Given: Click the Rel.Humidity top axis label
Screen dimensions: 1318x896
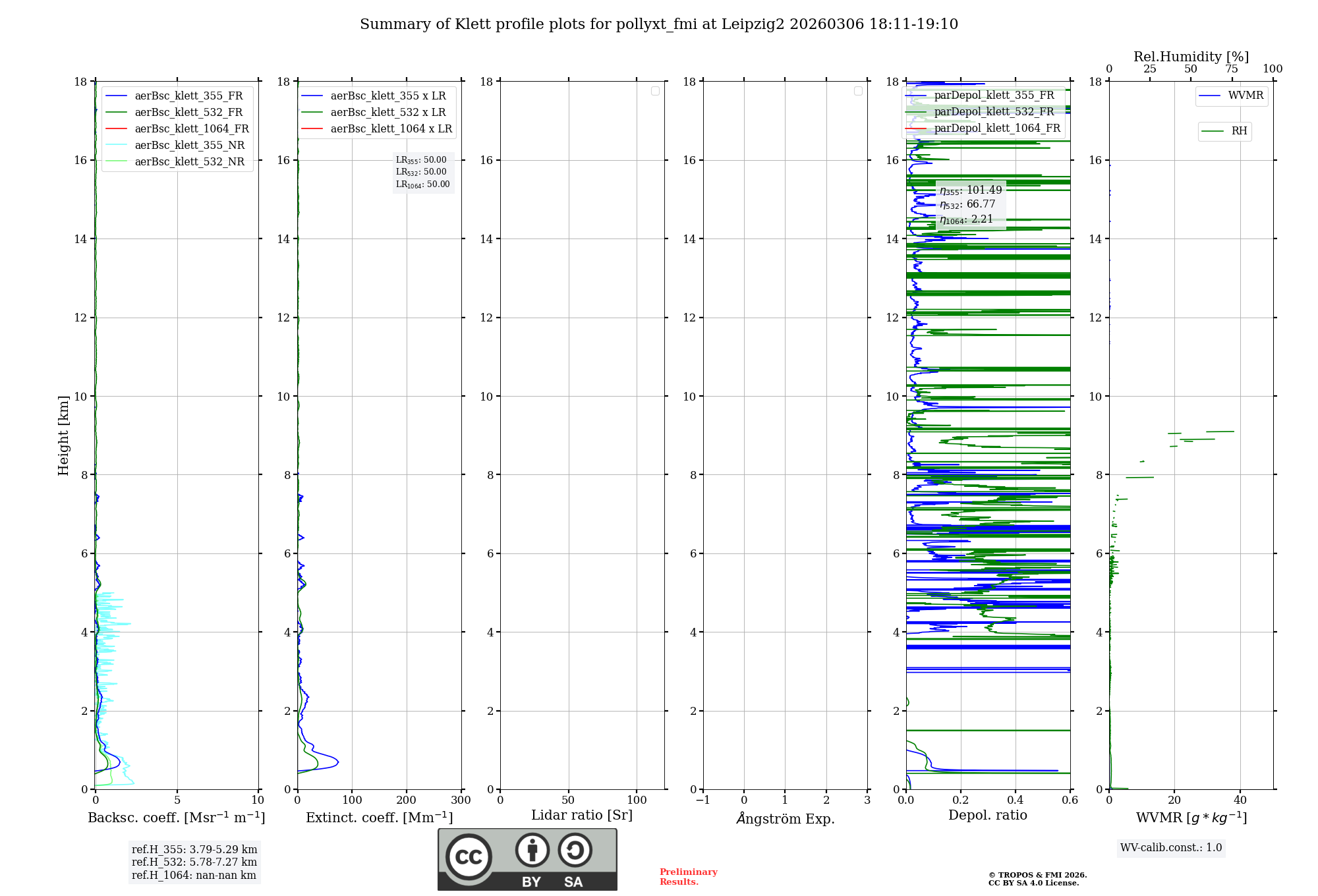Looking at the screenshot, I should pos(1191,57).
